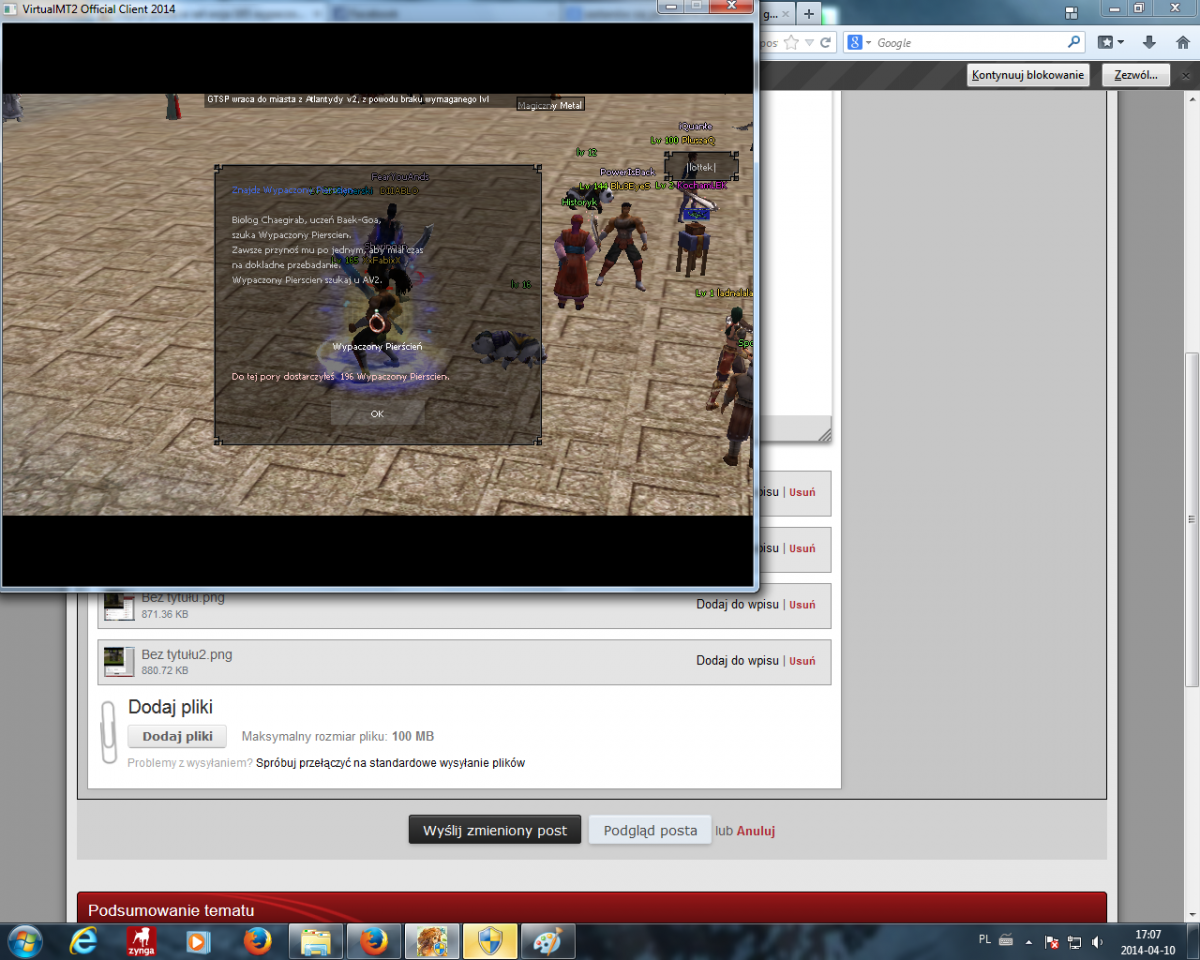Click the 880.72 KB file size
The width and height of the screenshot is (1200, 960).
pyautogui.click(x=164, y=670)
